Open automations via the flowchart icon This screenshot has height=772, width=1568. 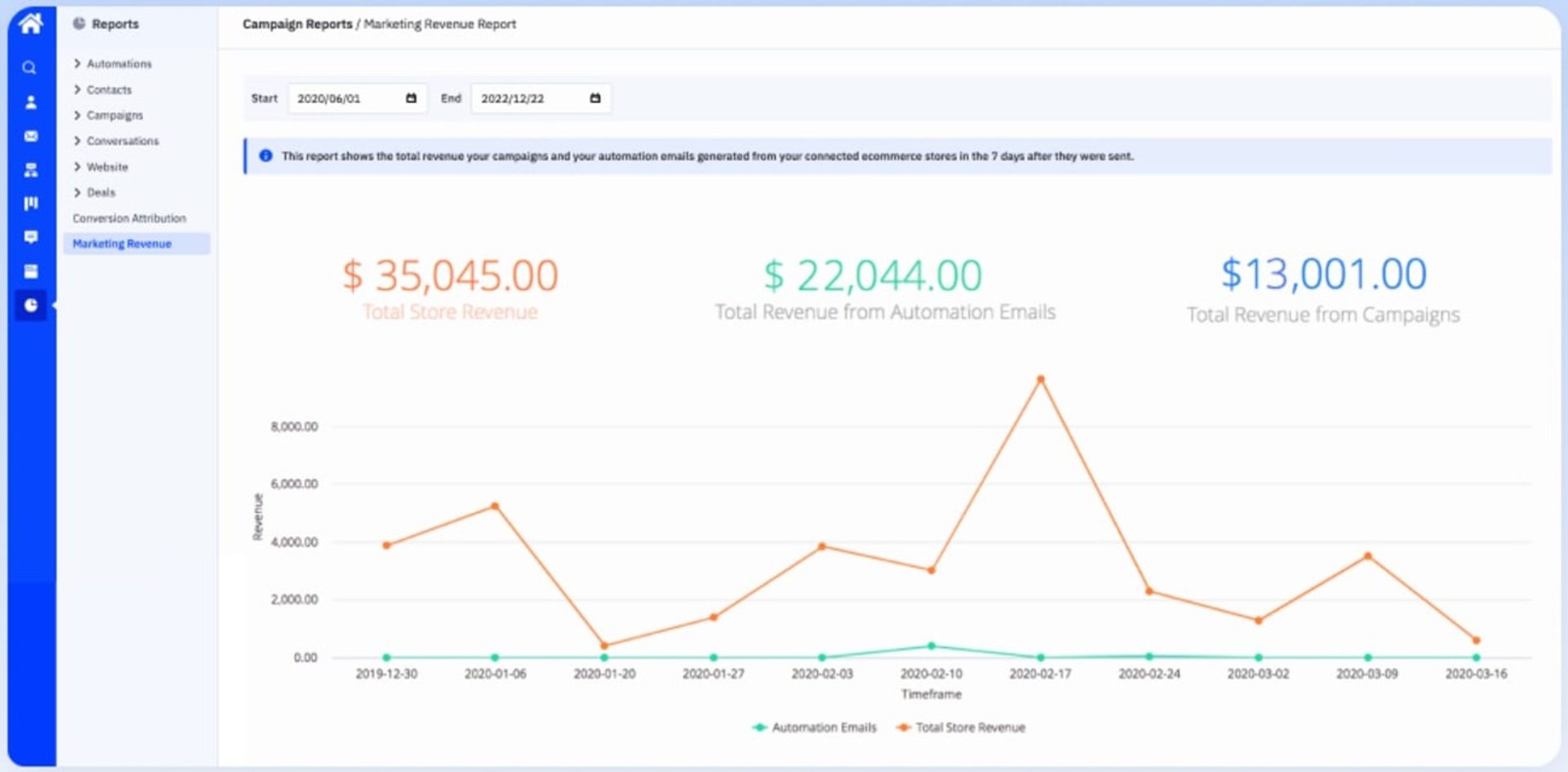(30, 170)
